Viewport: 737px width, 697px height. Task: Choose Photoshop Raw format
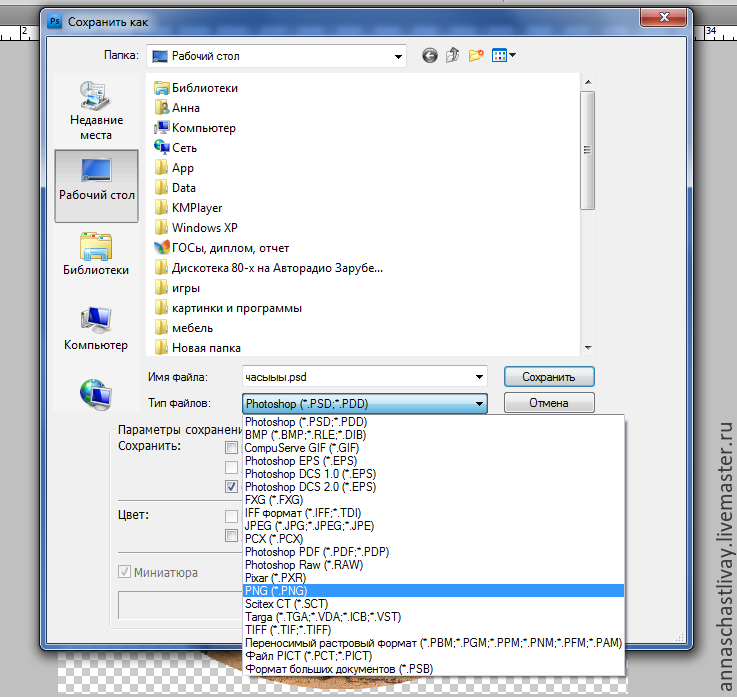[433, 565]
